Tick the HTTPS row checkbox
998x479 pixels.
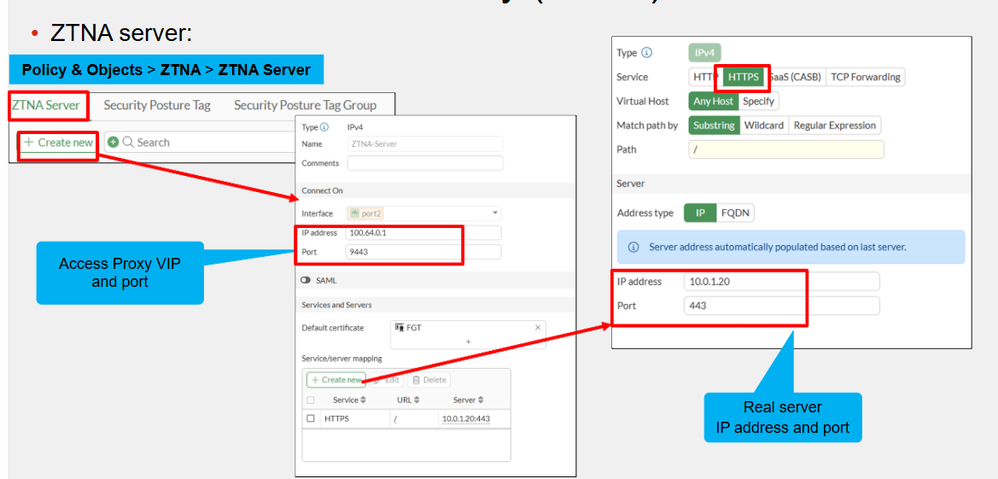pyautogui.click(x=311, y=419)
